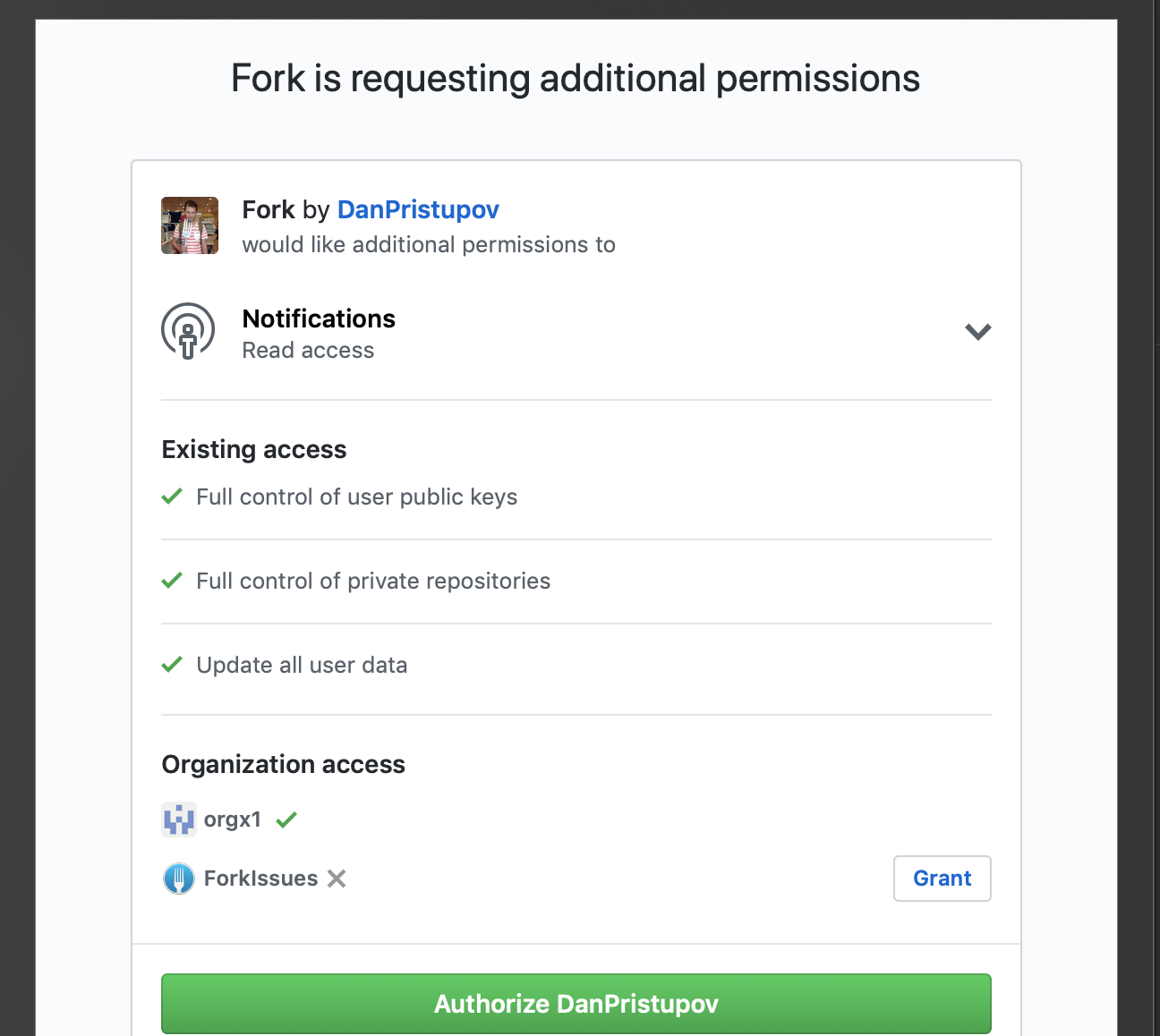Screen dimensions: 1160x1036
Task: Click the 'would like additional permissions to' text
Action: point(428,244)
